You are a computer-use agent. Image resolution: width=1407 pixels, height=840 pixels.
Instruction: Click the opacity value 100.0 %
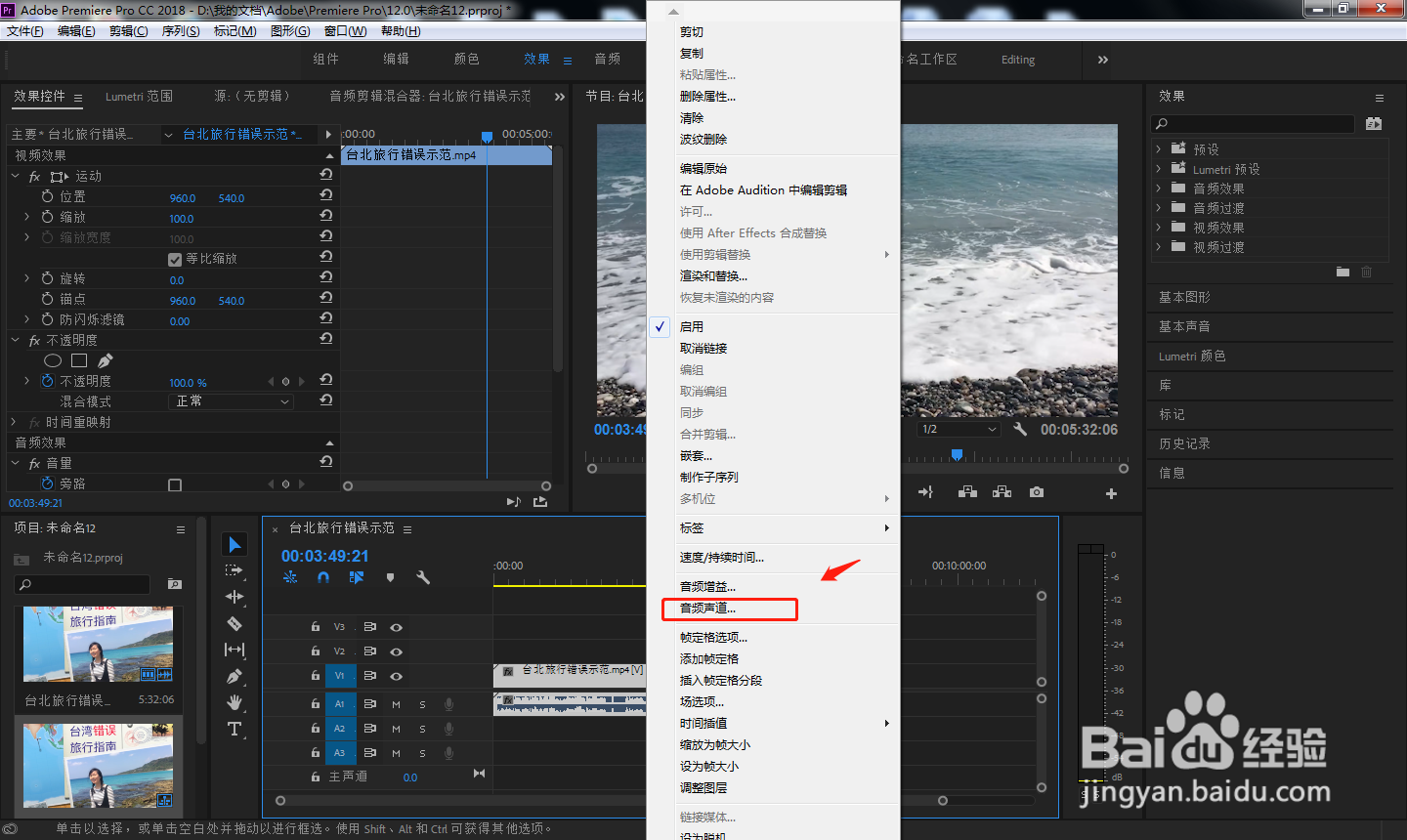188,383
